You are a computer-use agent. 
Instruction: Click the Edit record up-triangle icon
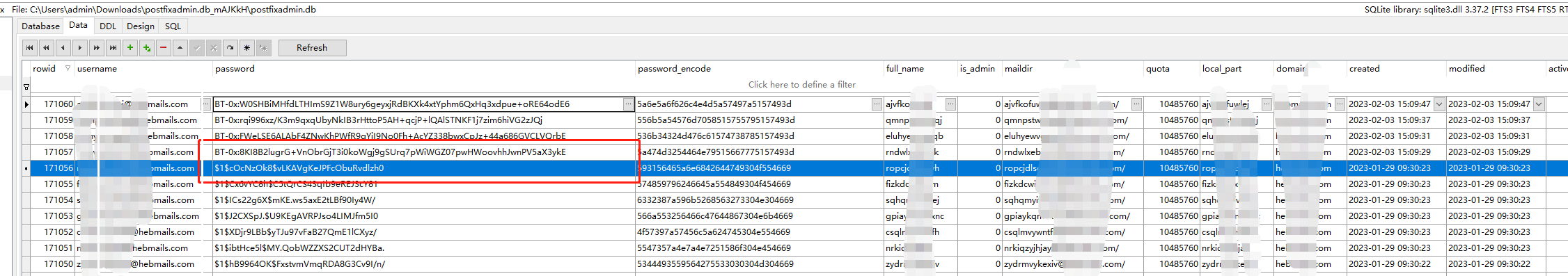[180, 48]
